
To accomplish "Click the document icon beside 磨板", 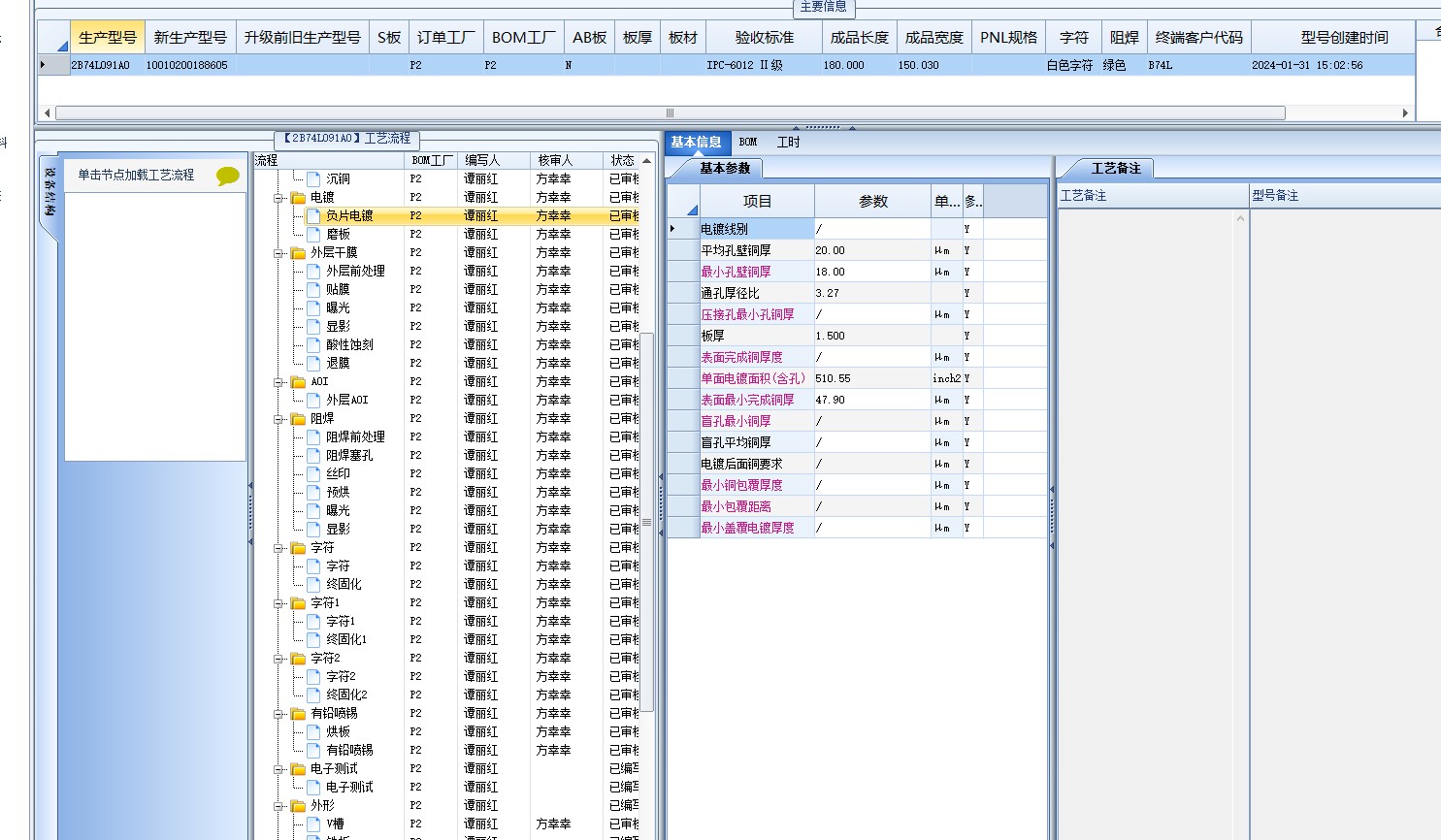I will click(313, 235).
